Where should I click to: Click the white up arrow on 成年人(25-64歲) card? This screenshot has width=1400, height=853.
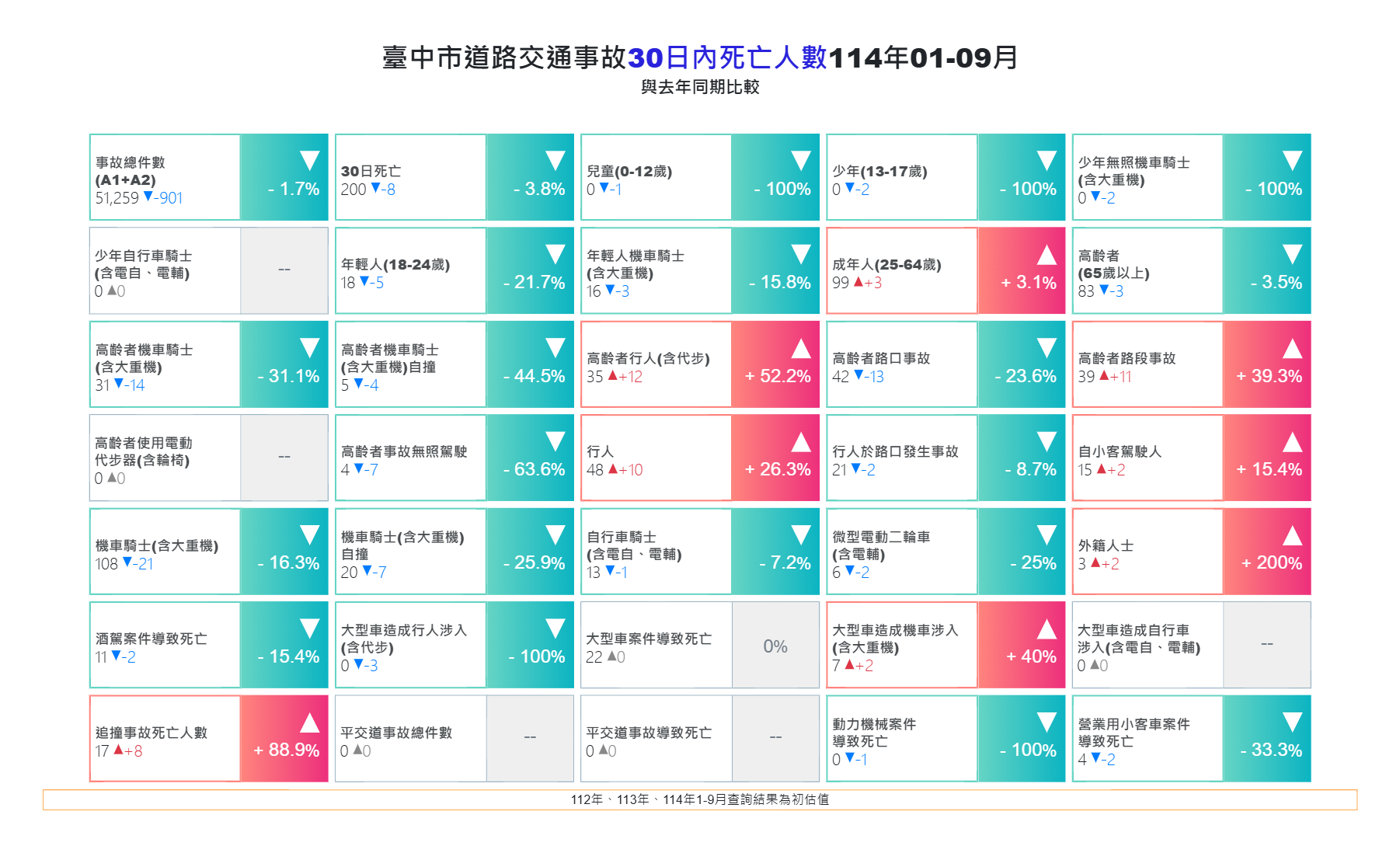point(1047,255)
